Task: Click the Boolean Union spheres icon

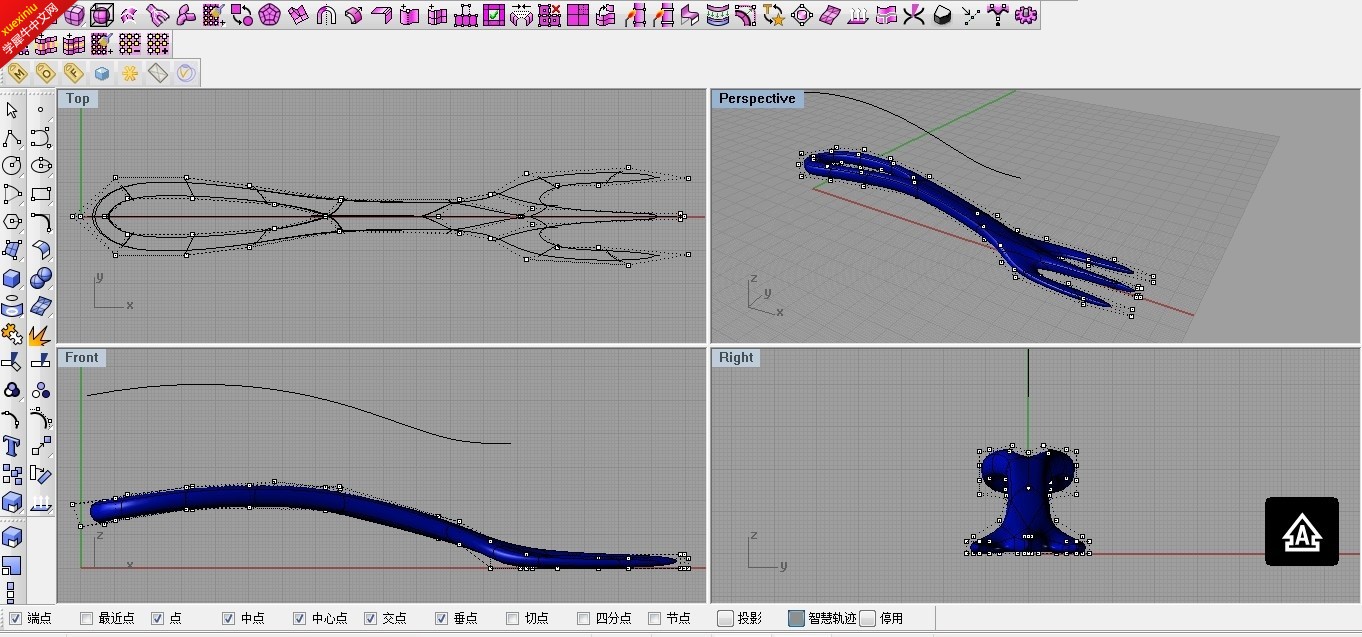Action: pyautogui.click(x=41, y=278)
